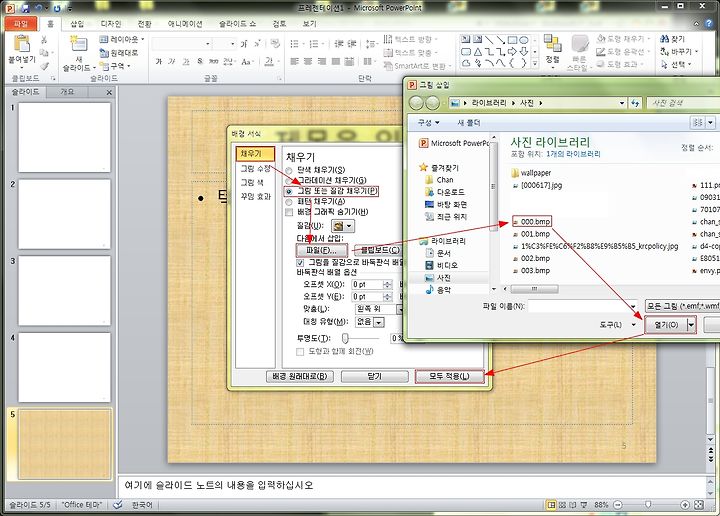The width and height of the screenshot is (720, 516).
Task: Click the New Slide (새 슬라이드) icon
Action: [79, 44]
